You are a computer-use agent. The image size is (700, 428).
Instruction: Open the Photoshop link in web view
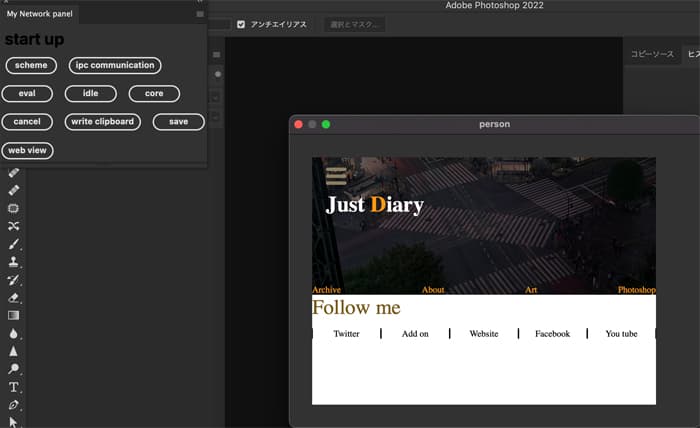(x=637, y=290)
